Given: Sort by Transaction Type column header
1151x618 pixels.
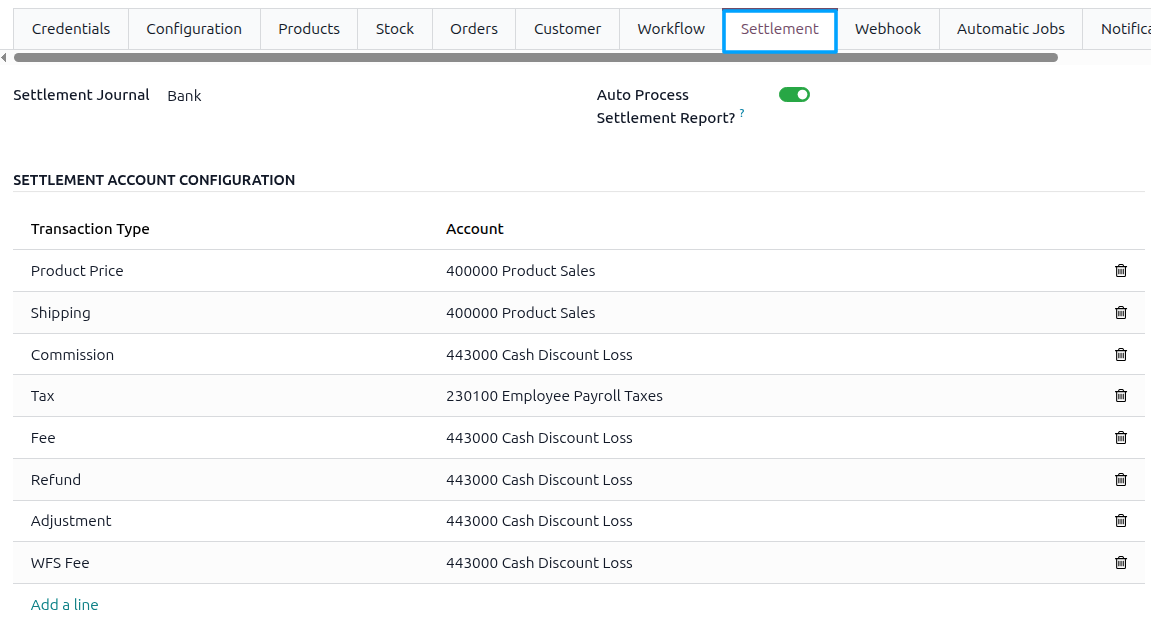Looking at the screenshot, I should click(x=90, y=229).
